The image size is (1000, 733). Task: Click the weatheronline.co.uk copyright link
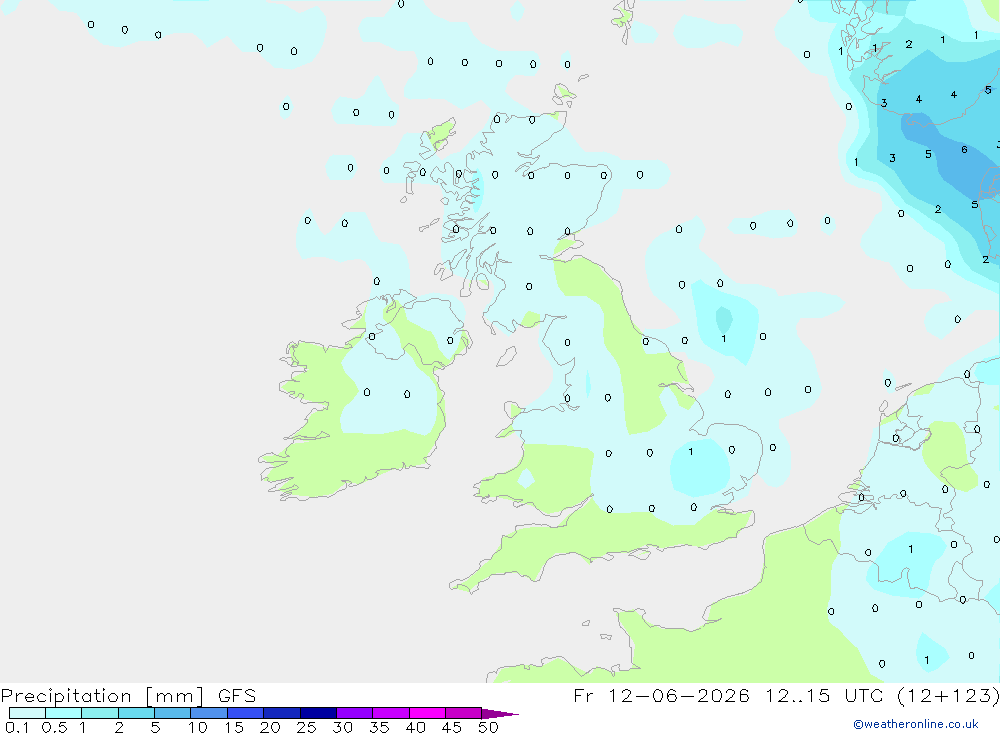916,724
